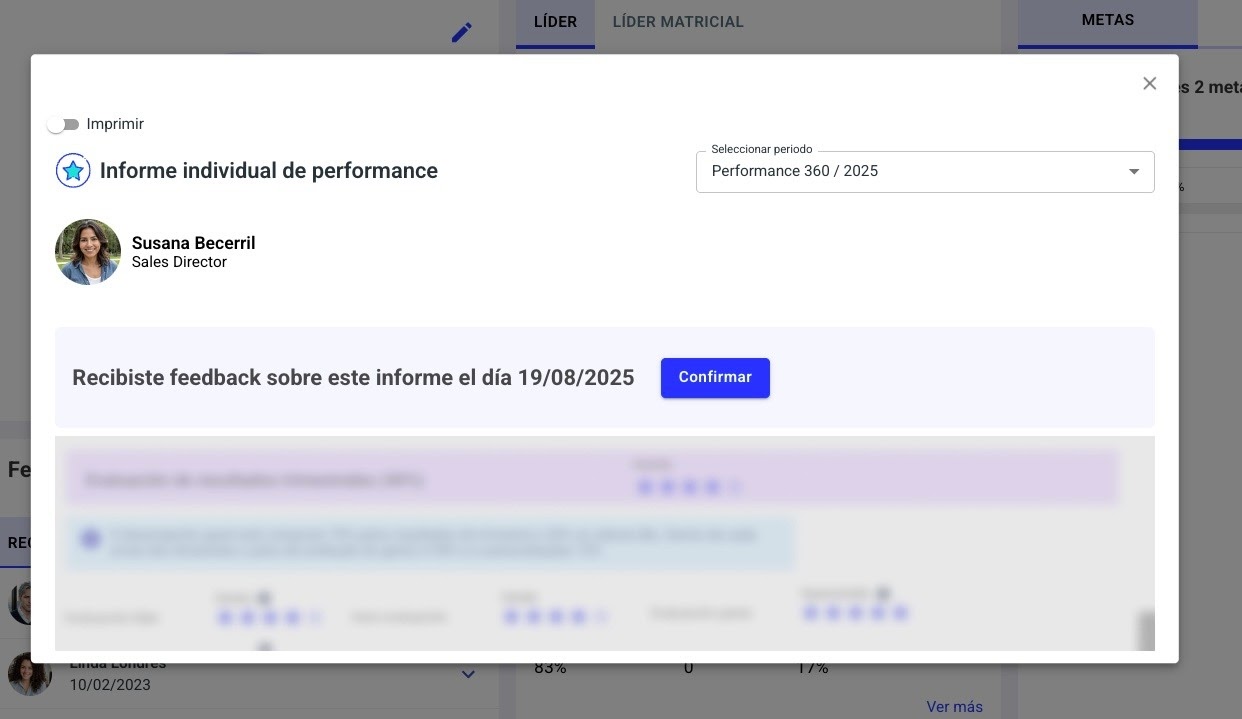Click the star rating in the purple header
This screenshot has width=1242, height=719.
689,487
